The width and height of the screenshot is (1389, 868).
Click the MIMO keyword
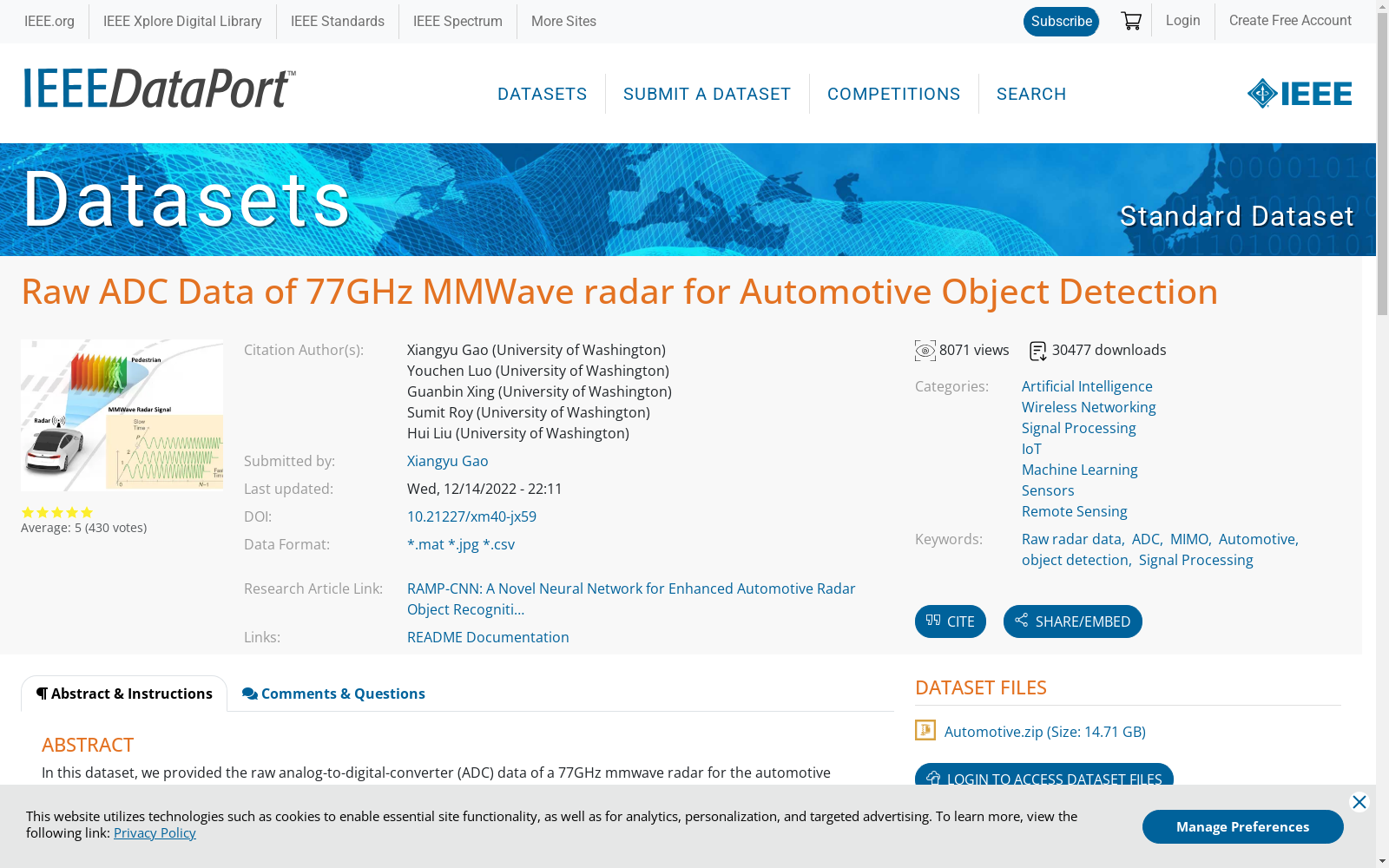point(1189,539)
